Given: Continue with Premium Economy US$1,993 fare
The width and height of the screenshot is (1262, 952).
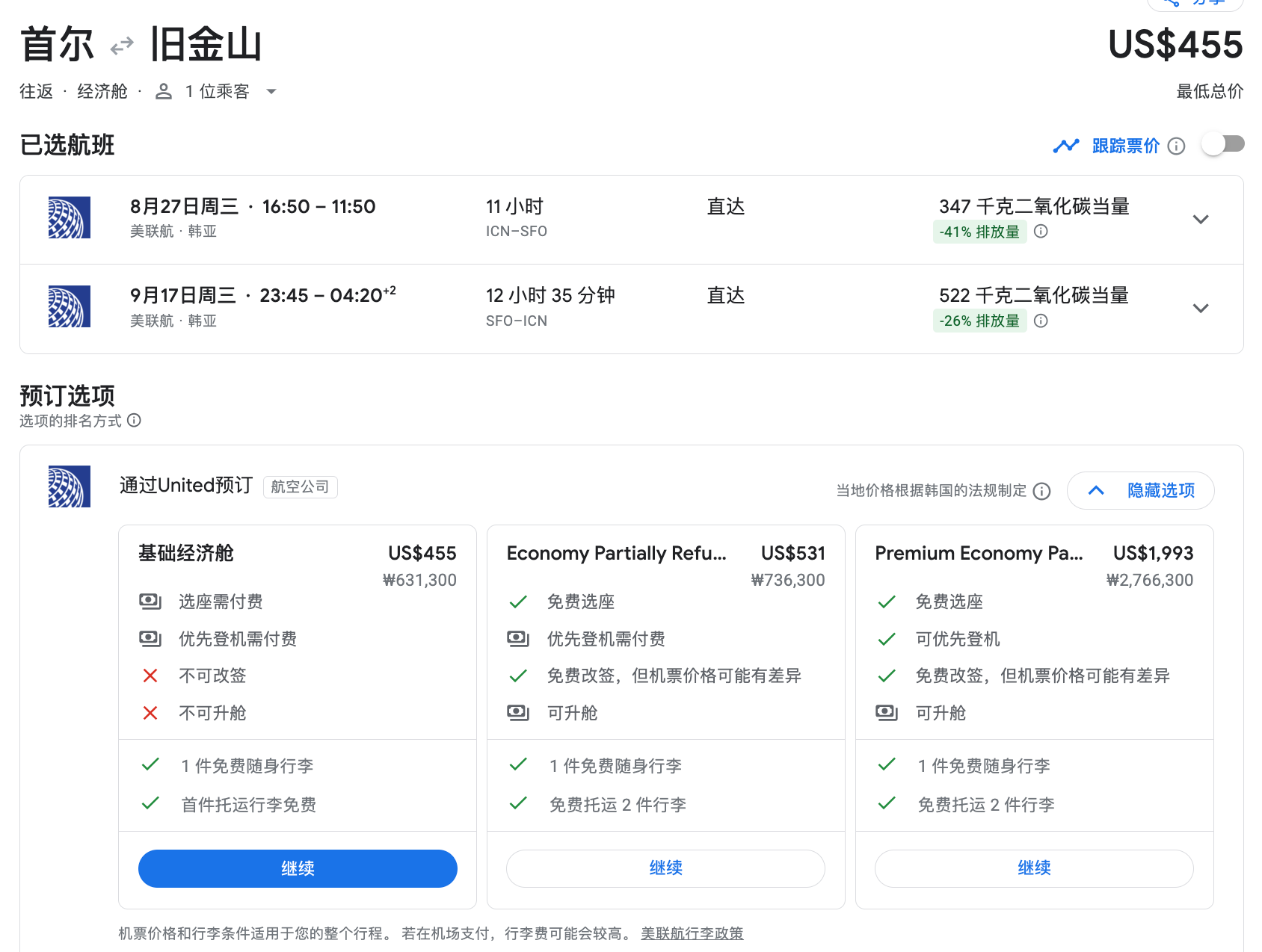Looking at the screenshot, I should 1034,868.
